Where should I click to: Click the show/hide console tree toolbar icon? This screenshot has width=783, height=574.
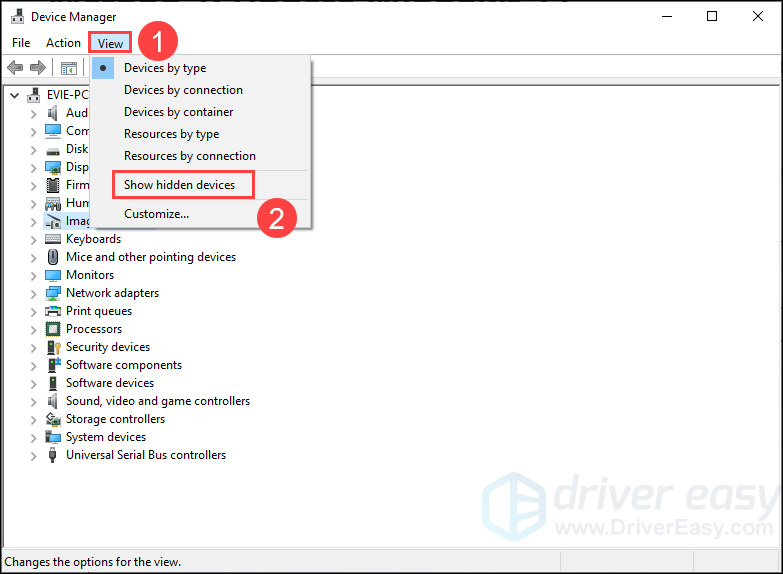tap(68, 68)
